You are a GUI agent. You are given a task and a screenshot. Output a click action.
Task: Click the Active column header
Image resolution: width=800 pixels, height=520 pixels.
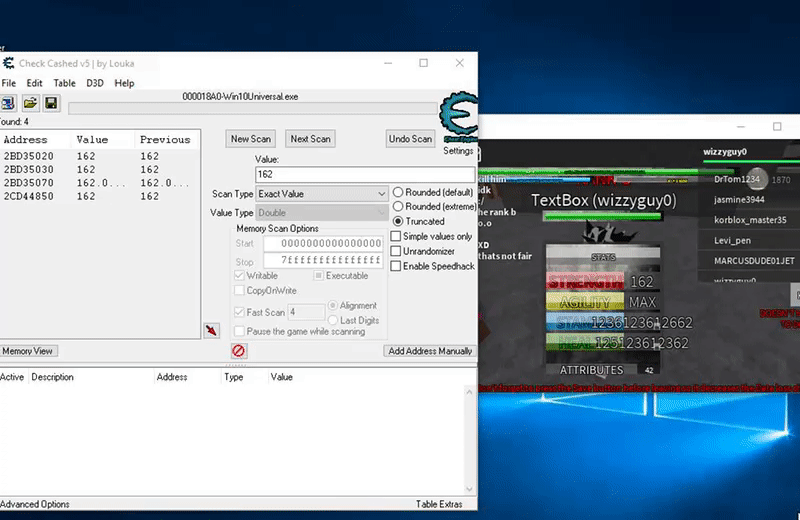click(x=12, y=377)
